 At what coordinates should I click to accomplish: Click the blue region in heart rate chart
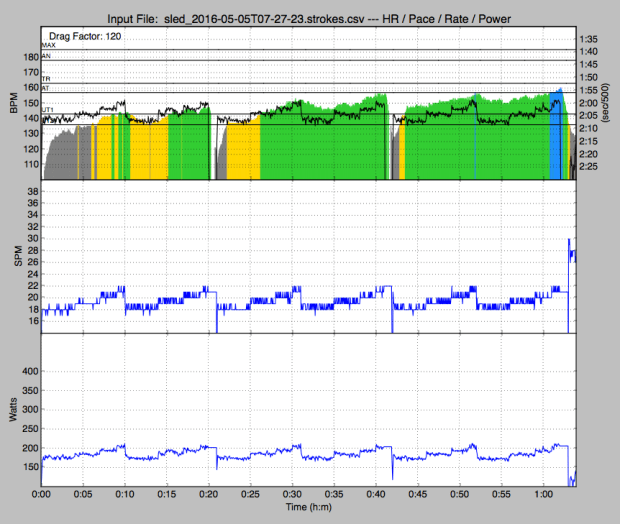556,140
